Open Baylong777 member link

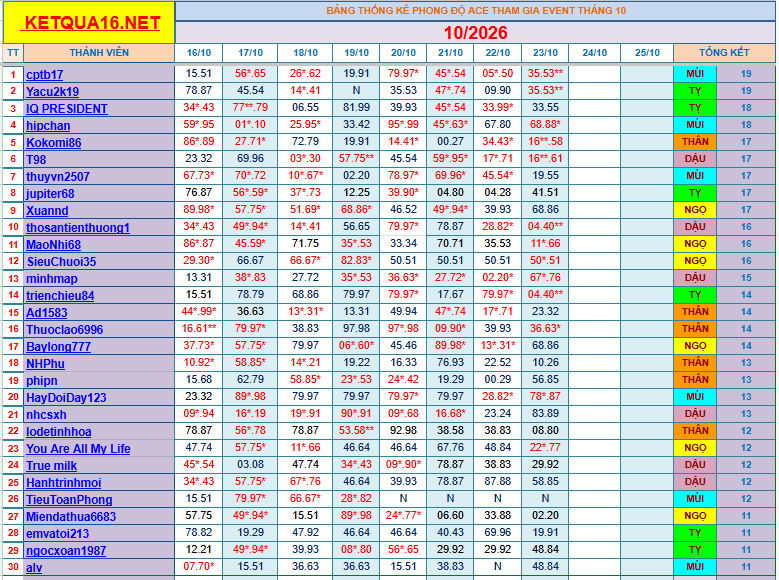pos(59,346)
